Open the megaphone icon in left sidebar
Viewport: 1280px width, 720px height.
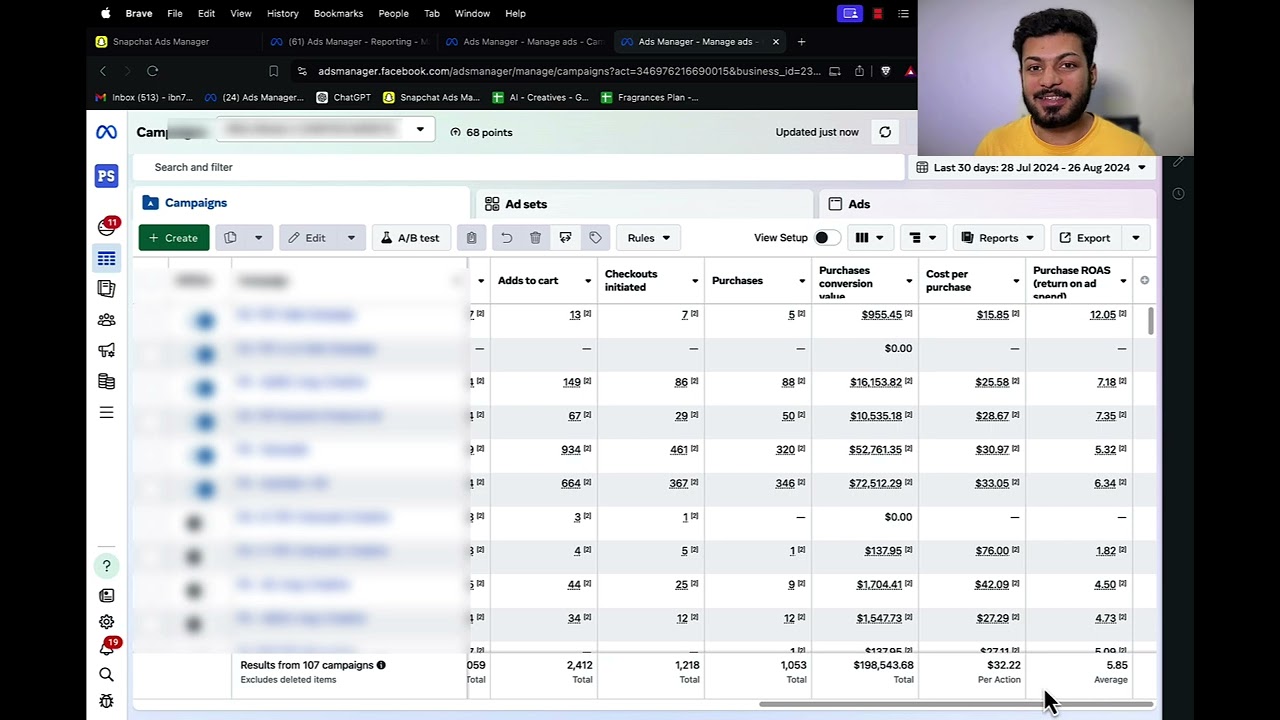(x=106, y=351)
